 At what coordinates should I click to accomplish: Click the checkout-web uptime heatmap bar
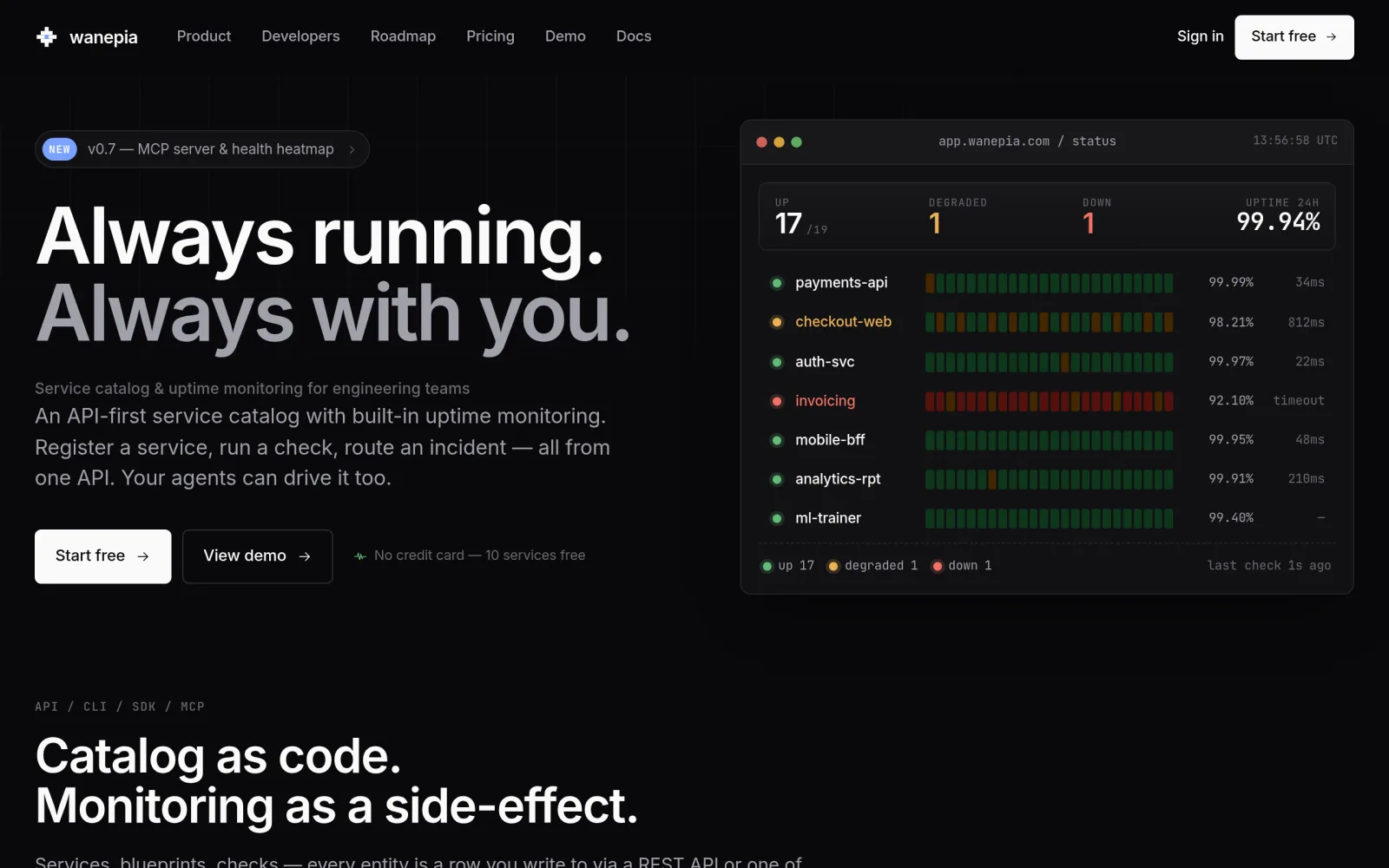click(1049, 322)
